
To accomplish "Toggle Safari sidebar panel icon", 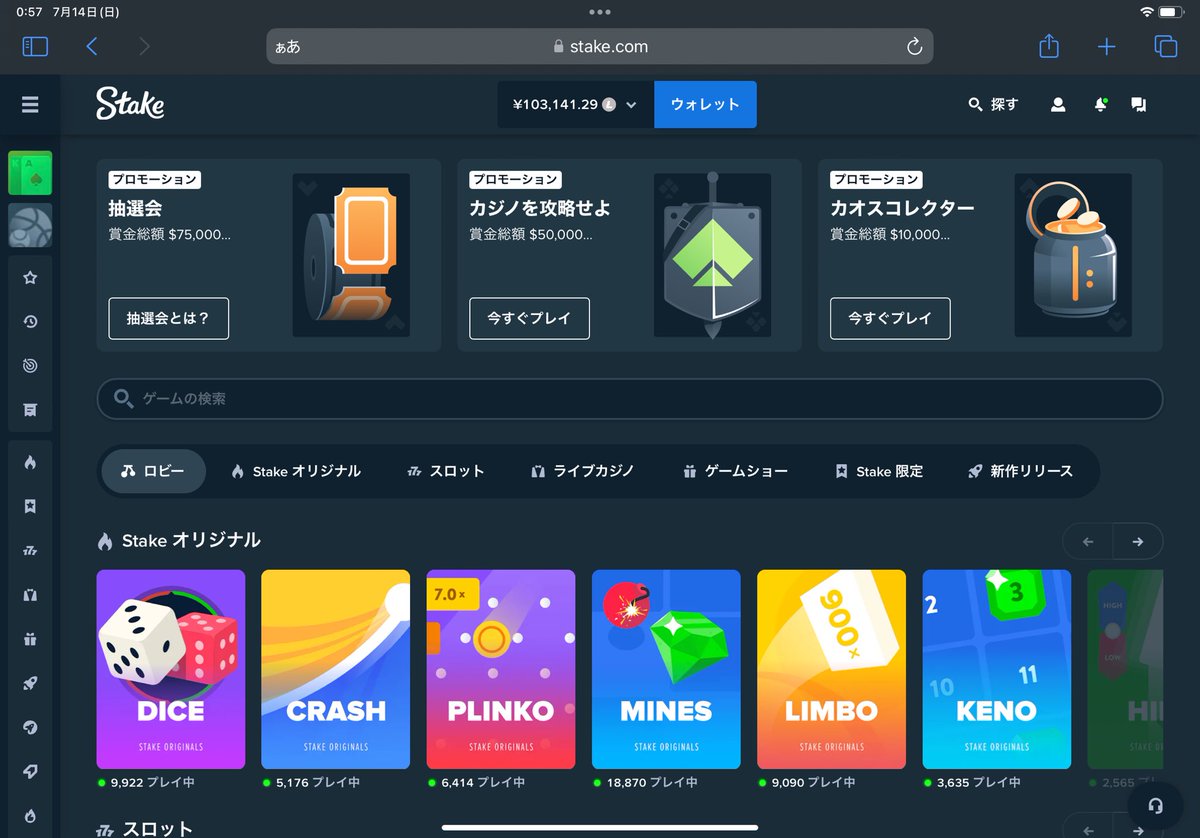I will tap(35, 46).
